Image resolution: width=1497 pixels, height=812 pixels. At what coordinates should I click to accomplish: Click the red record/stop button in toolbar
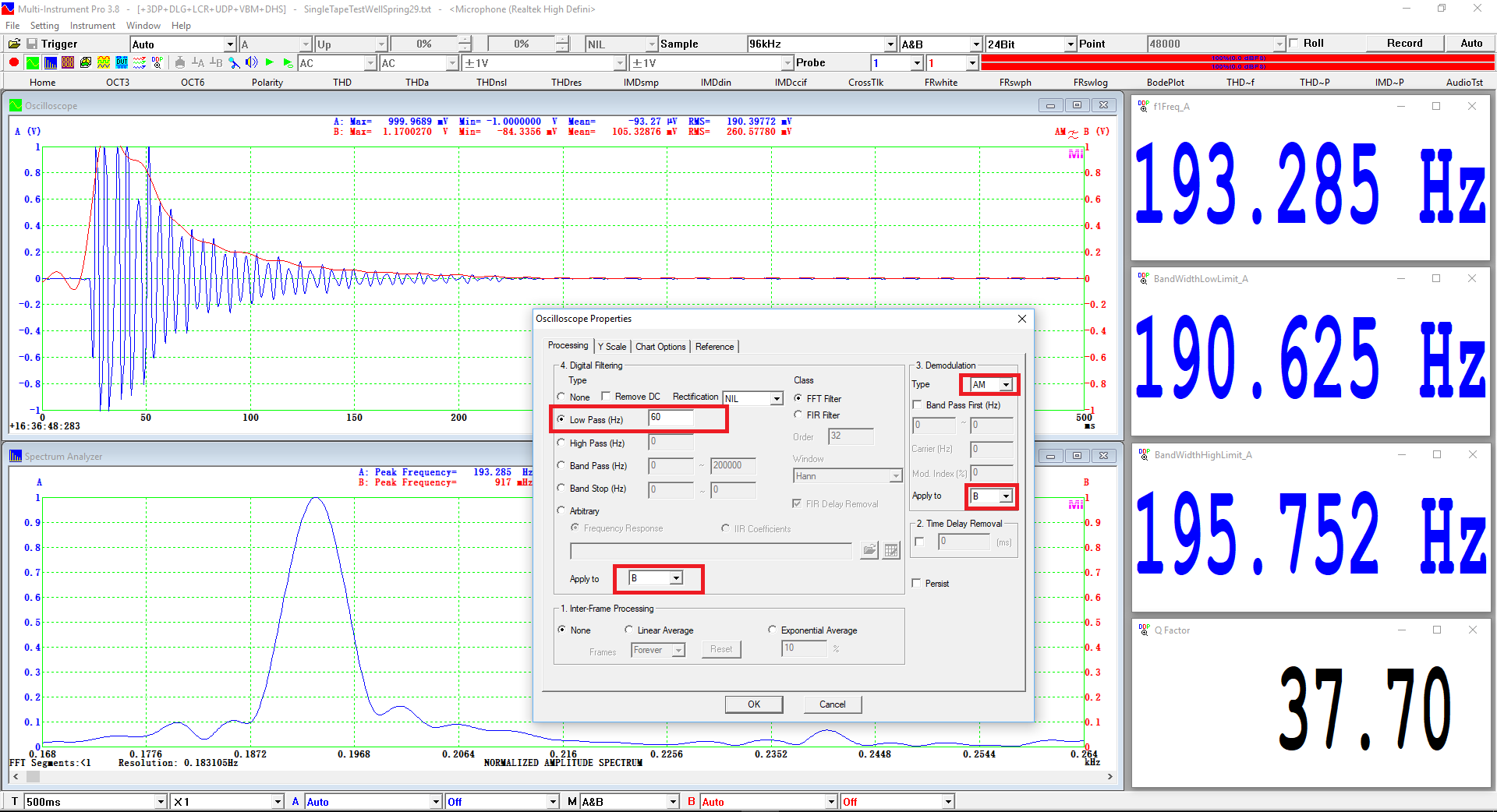[14, 62]
